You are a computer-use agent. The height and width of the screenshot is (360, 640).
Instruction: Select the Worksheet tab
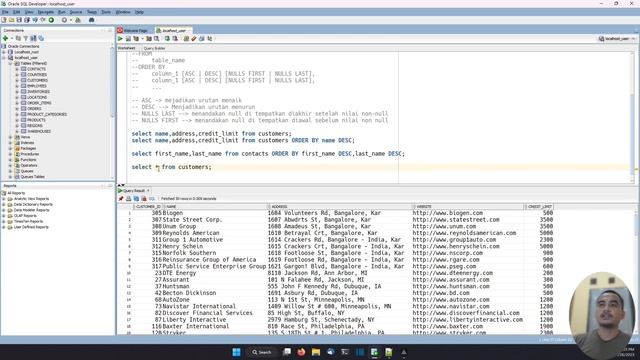coord(127,48)
